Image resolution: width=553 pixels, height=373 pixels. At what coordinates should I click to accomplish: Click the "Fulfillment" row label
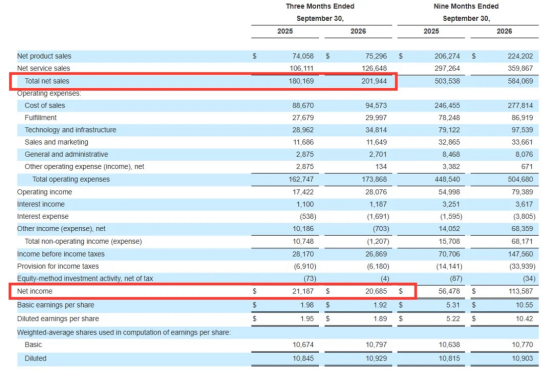tap(41, 117)
